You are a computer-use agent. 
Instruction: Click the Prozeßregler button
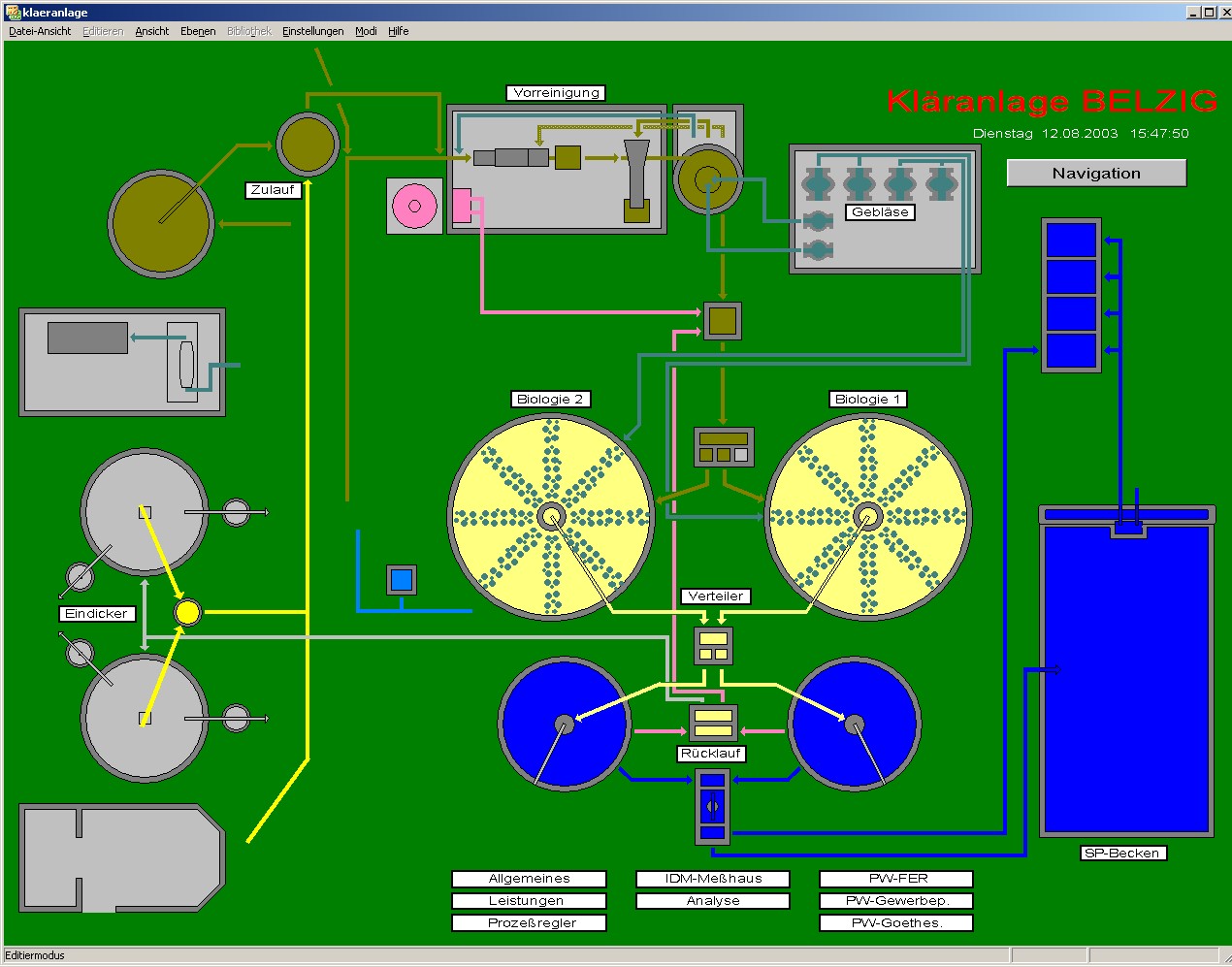coord(529,923)
